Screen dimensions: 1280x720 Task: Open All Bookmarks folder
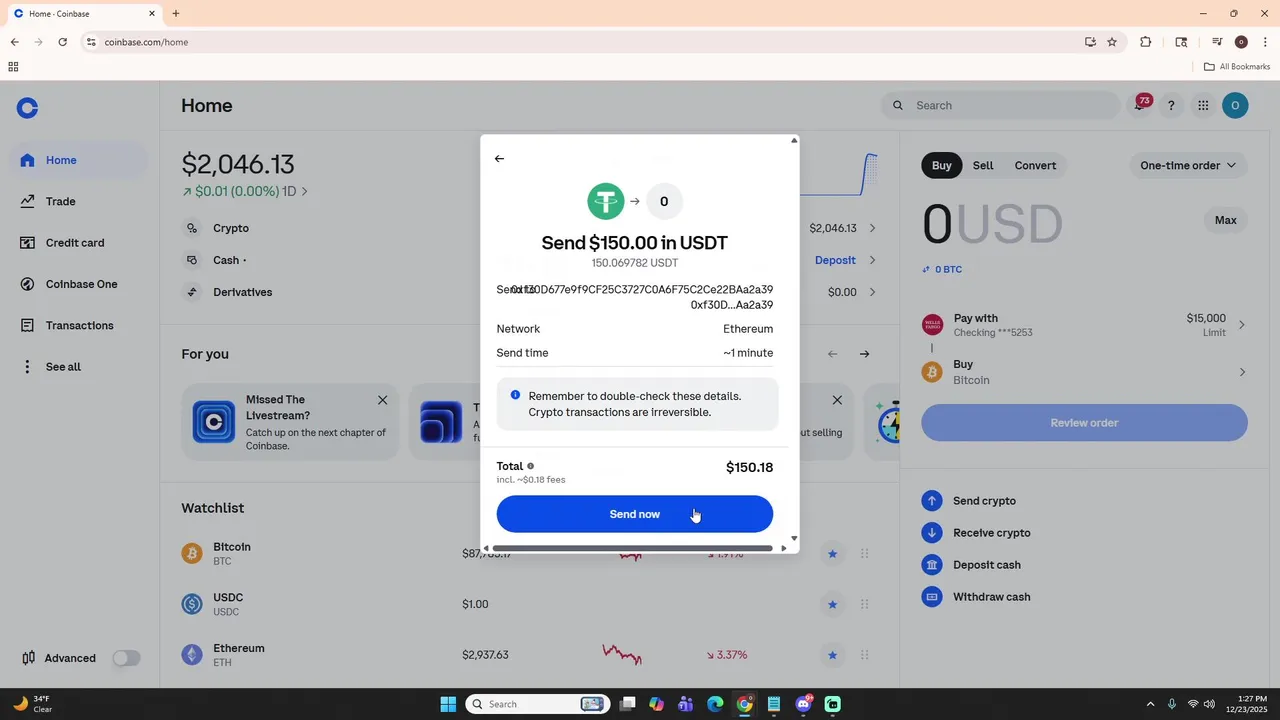[x=1237, y=67]
